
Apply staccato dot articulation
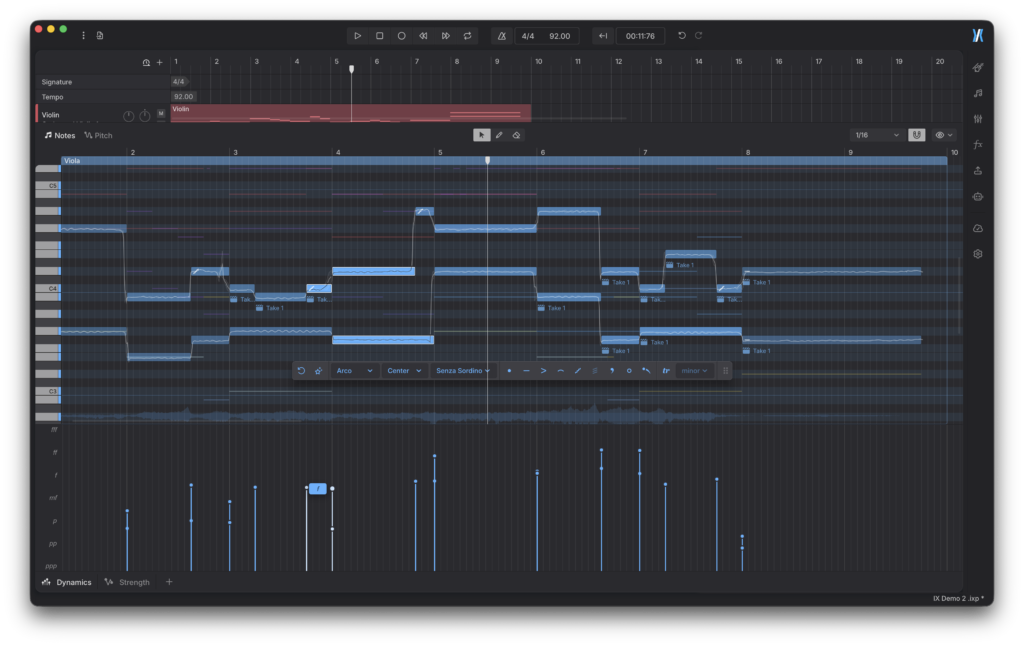(509, 370)
